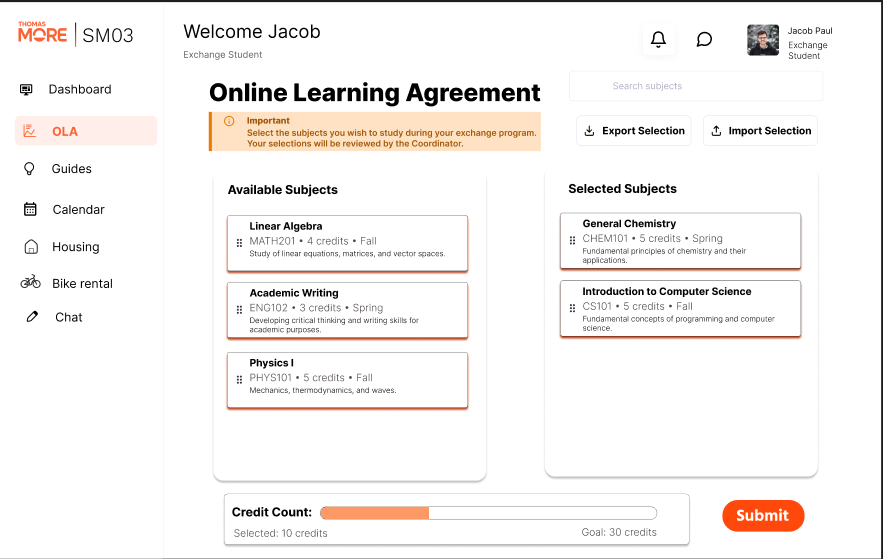
Task: Click drag handle on General Chemistry card
Action: 572,240
